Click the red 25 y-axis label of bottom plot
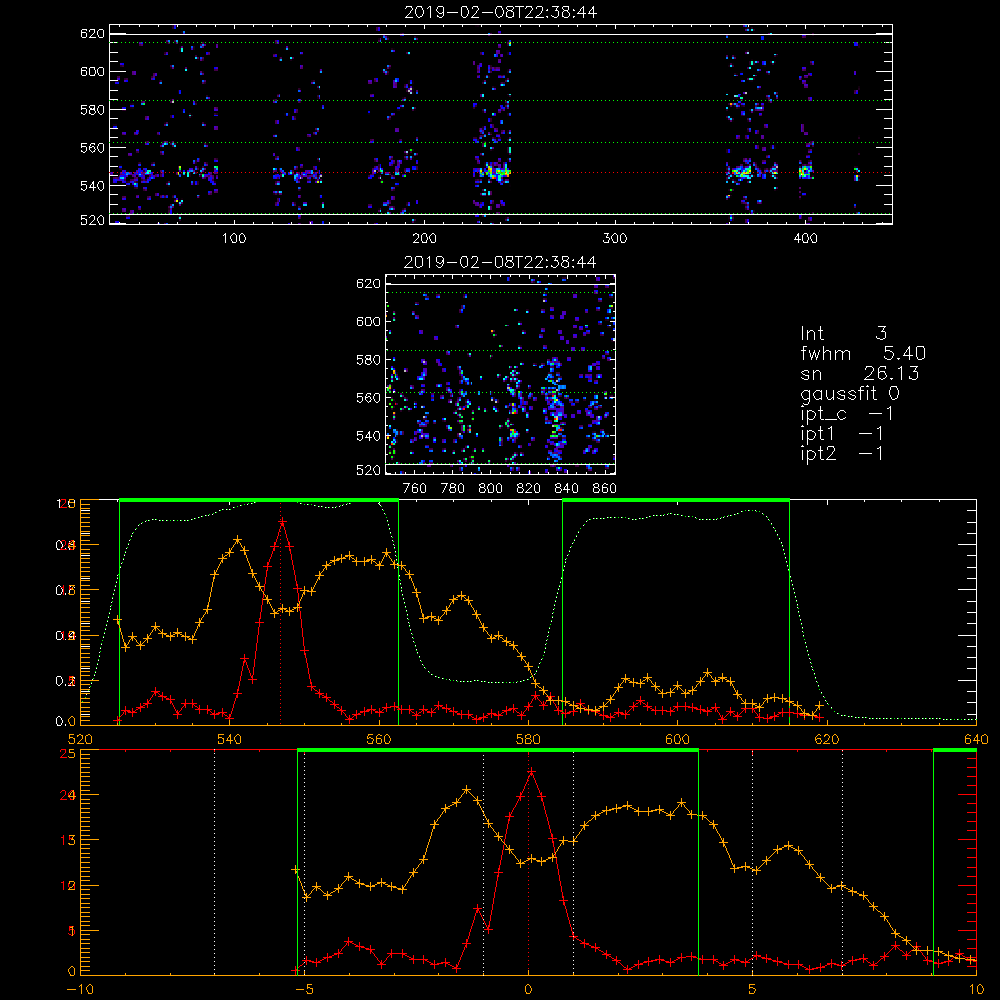The height and width of the screenshot is (1000, 1000). pyautogui.click(x=68, y=754)
